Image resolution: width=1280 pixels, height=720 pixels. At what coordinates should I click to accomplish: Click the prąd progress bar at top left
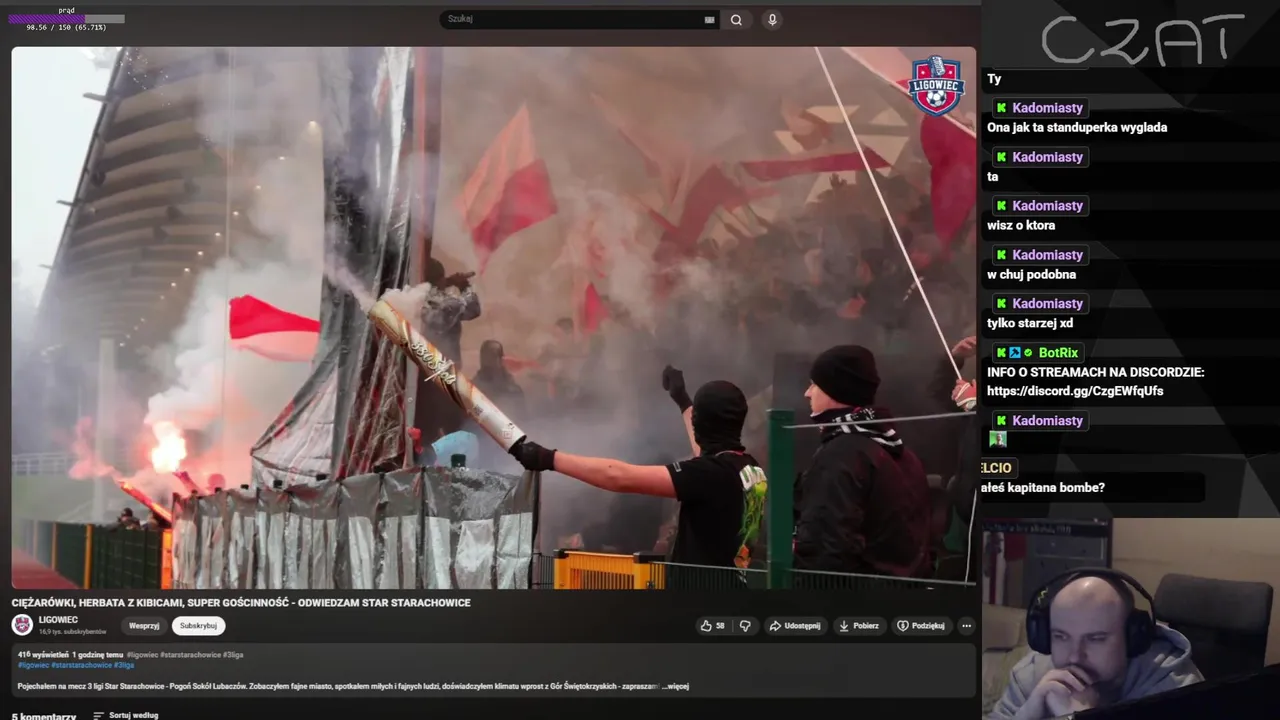67,19
